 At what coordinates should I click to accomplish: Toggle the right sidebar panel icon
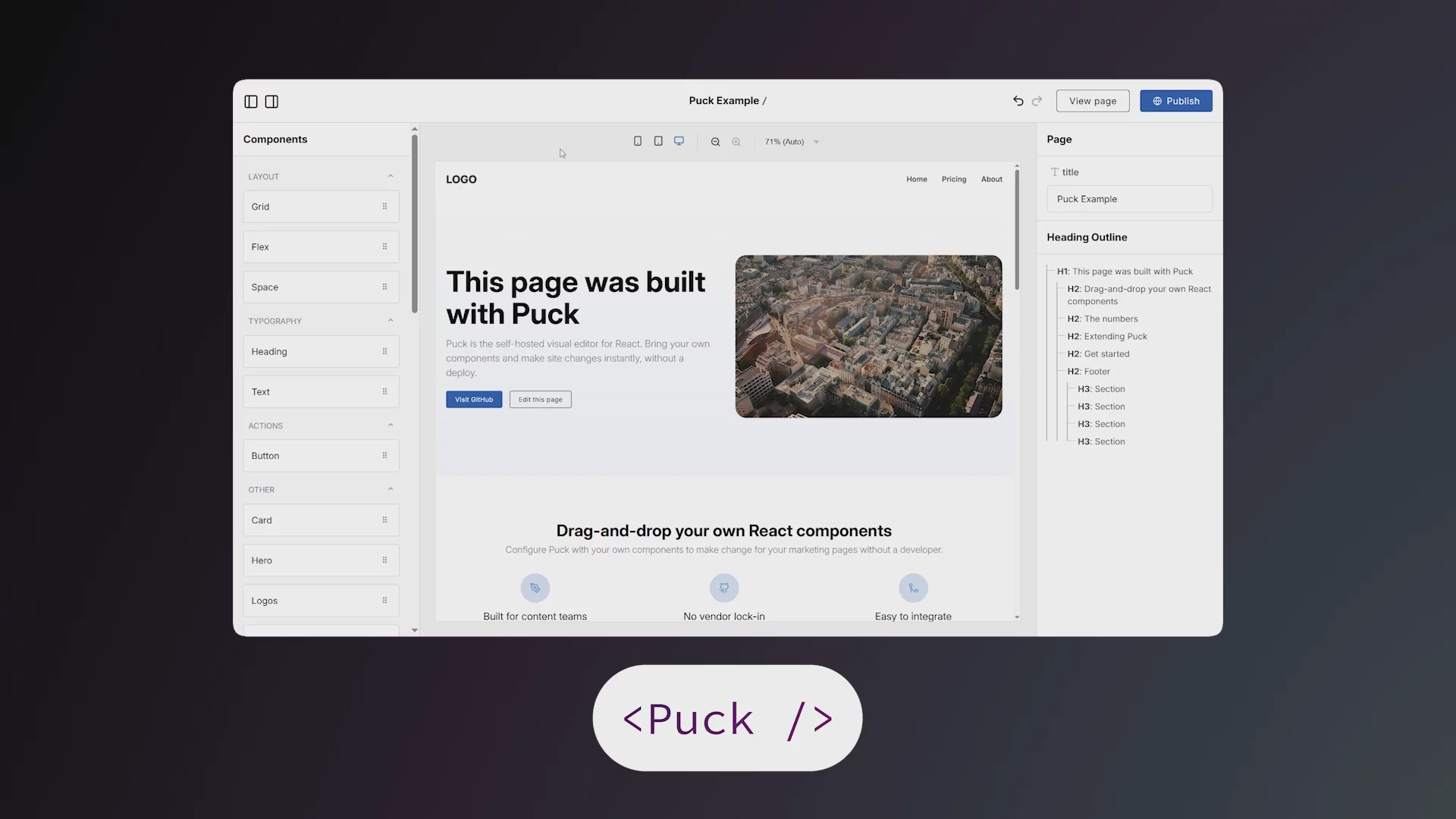(271, 101)
